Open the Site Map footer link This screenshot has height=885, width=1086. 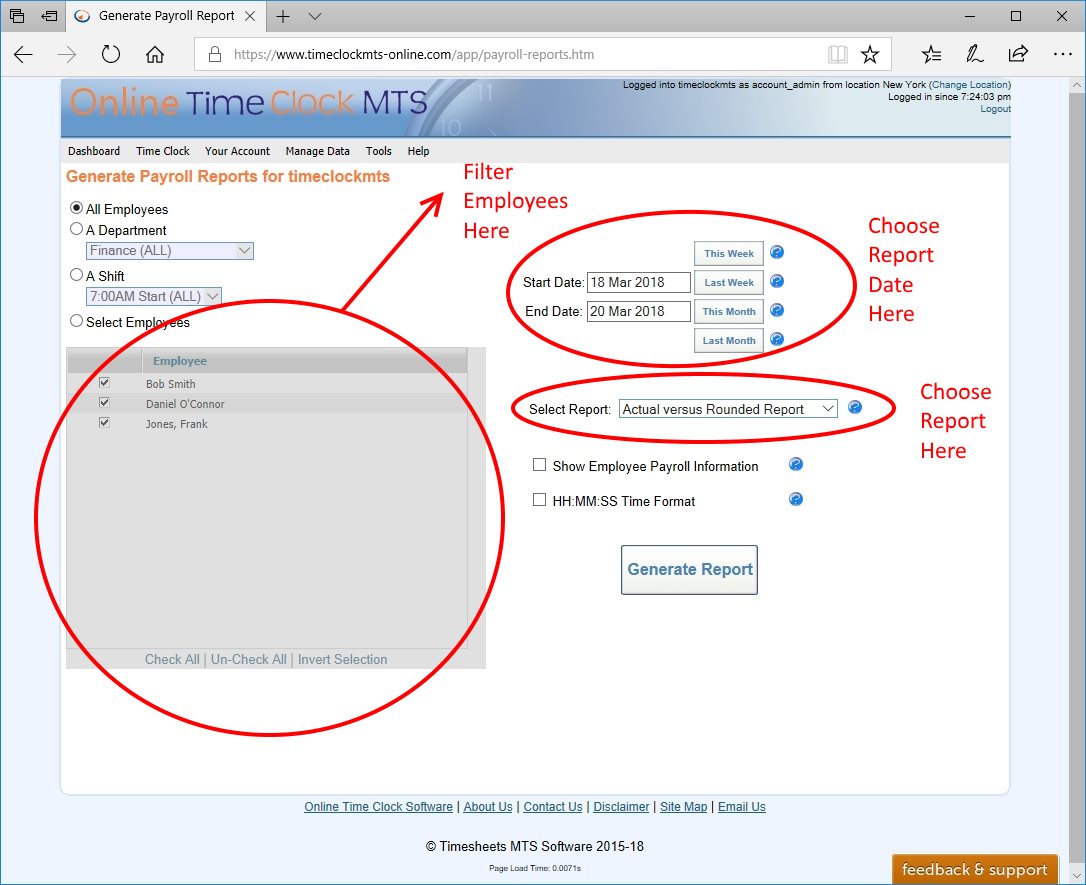(684, 807)
